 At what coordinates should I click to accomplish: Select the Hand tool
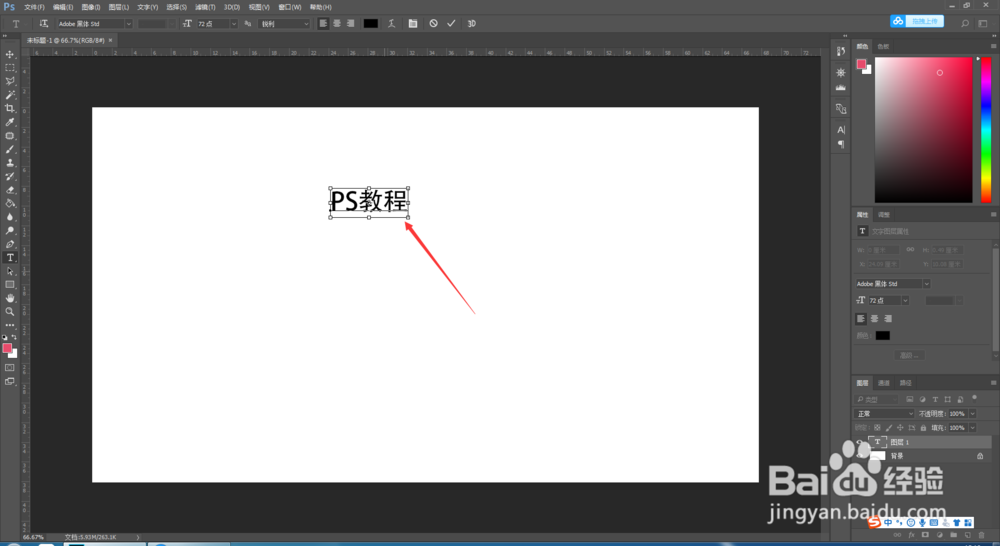(10, 298)
